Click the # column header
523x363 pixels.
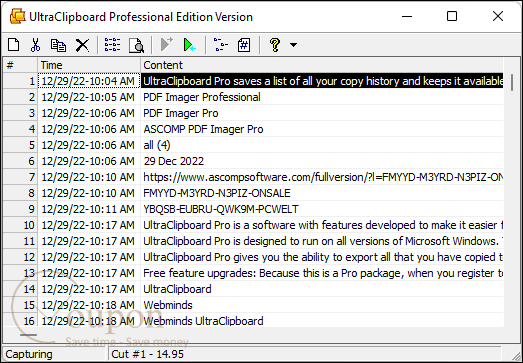(20, 65)
